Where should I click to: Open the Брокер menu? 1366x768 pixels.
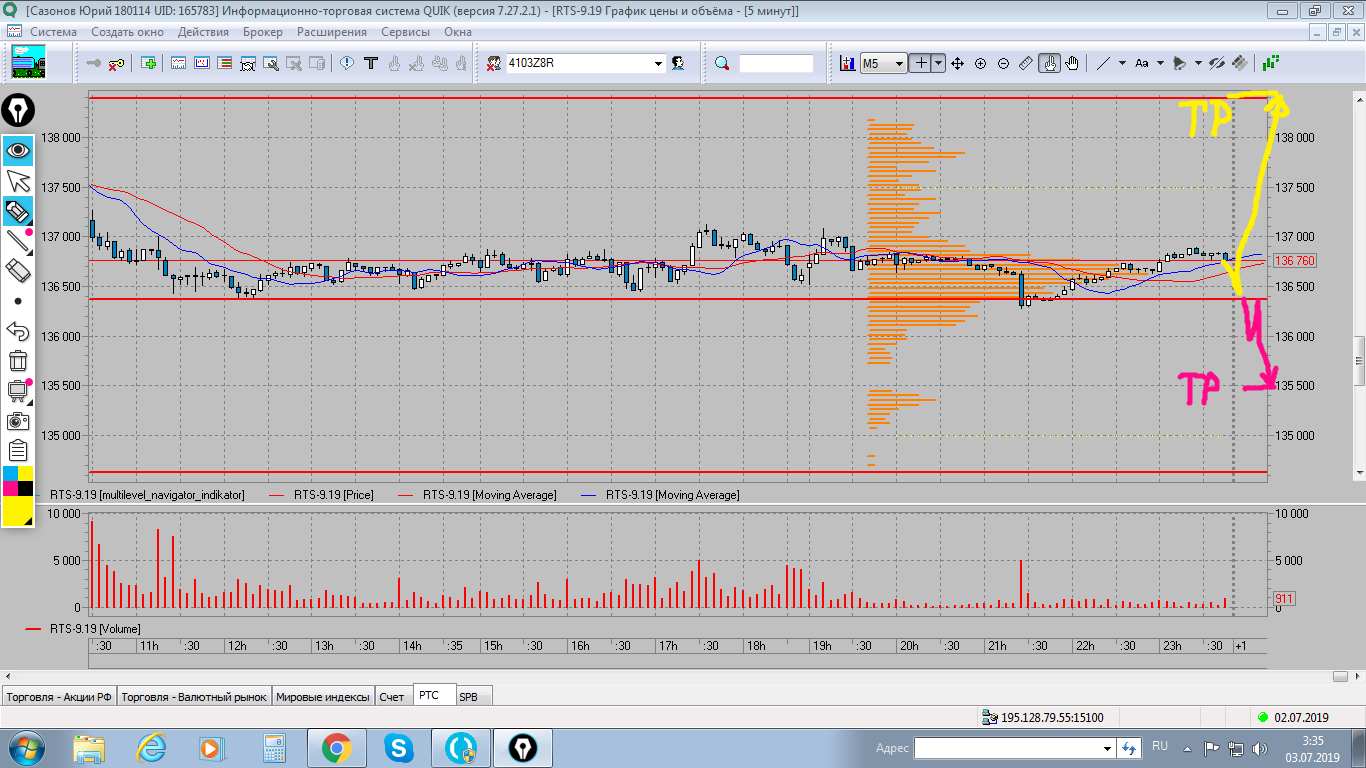coord(263,31)
